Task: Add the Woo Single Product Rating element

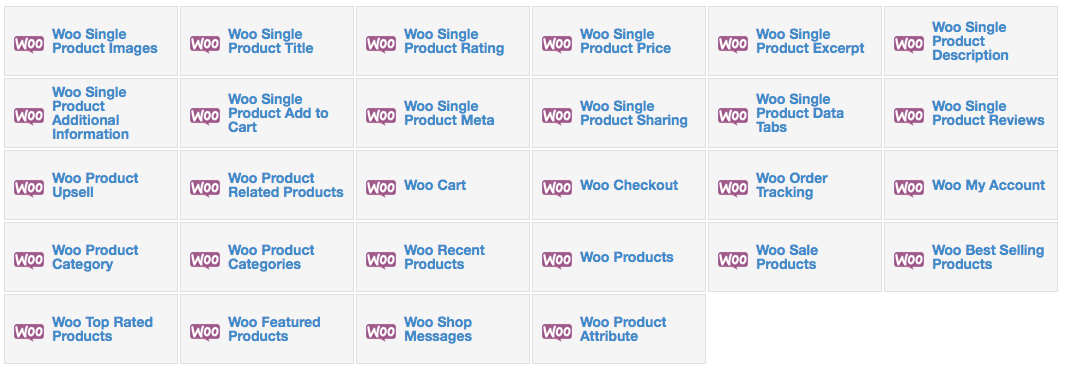Action: tap(443, 42)
